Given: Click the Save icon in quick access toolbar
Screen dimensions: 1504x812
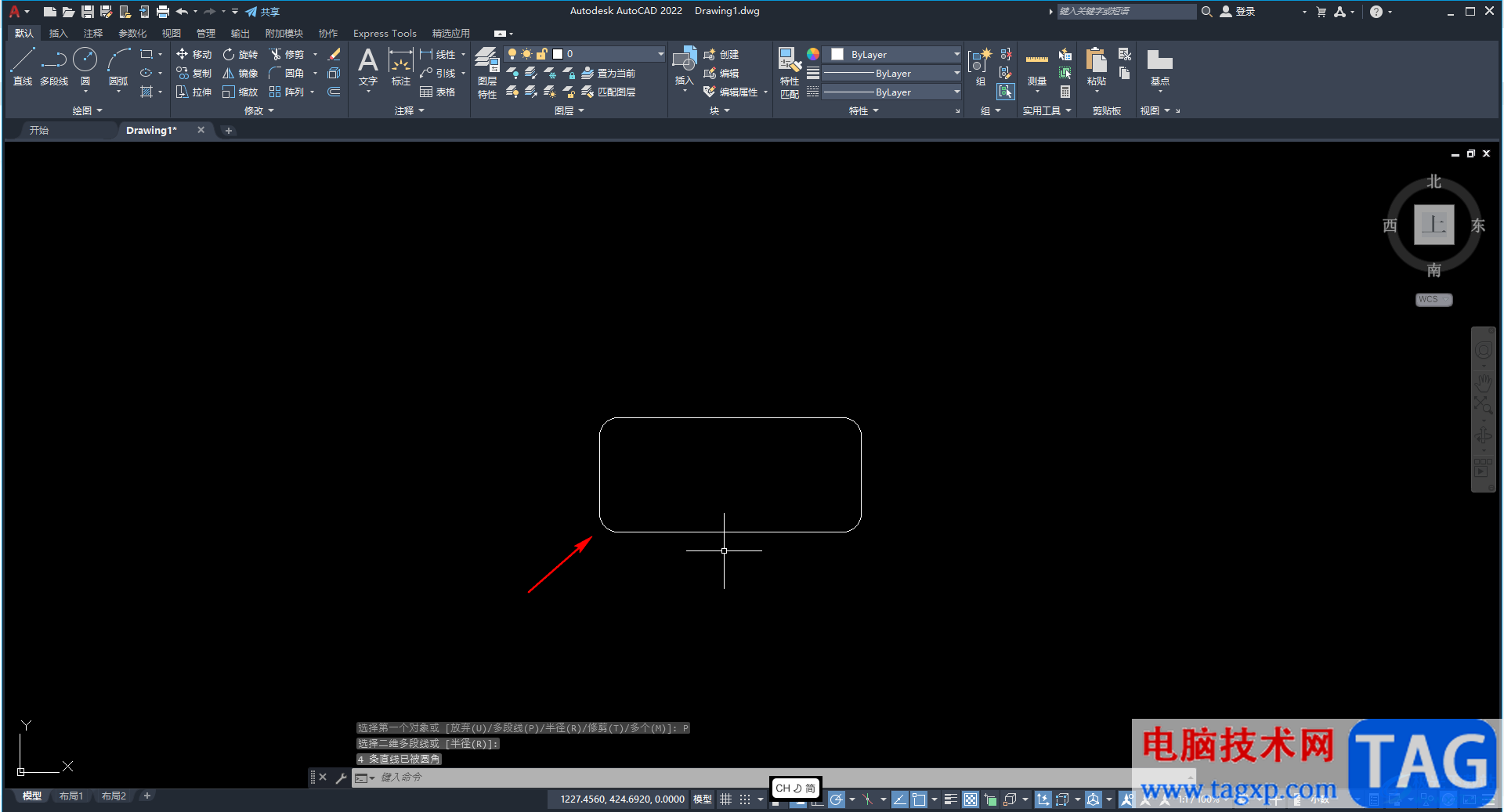Looking at the screenshot, I should click(88, 11).
